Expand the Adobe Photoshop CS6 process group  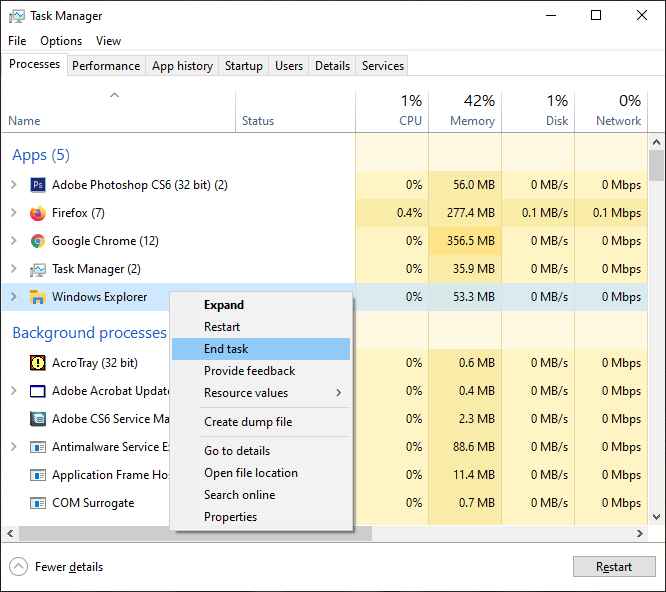(x=14, y=185)
